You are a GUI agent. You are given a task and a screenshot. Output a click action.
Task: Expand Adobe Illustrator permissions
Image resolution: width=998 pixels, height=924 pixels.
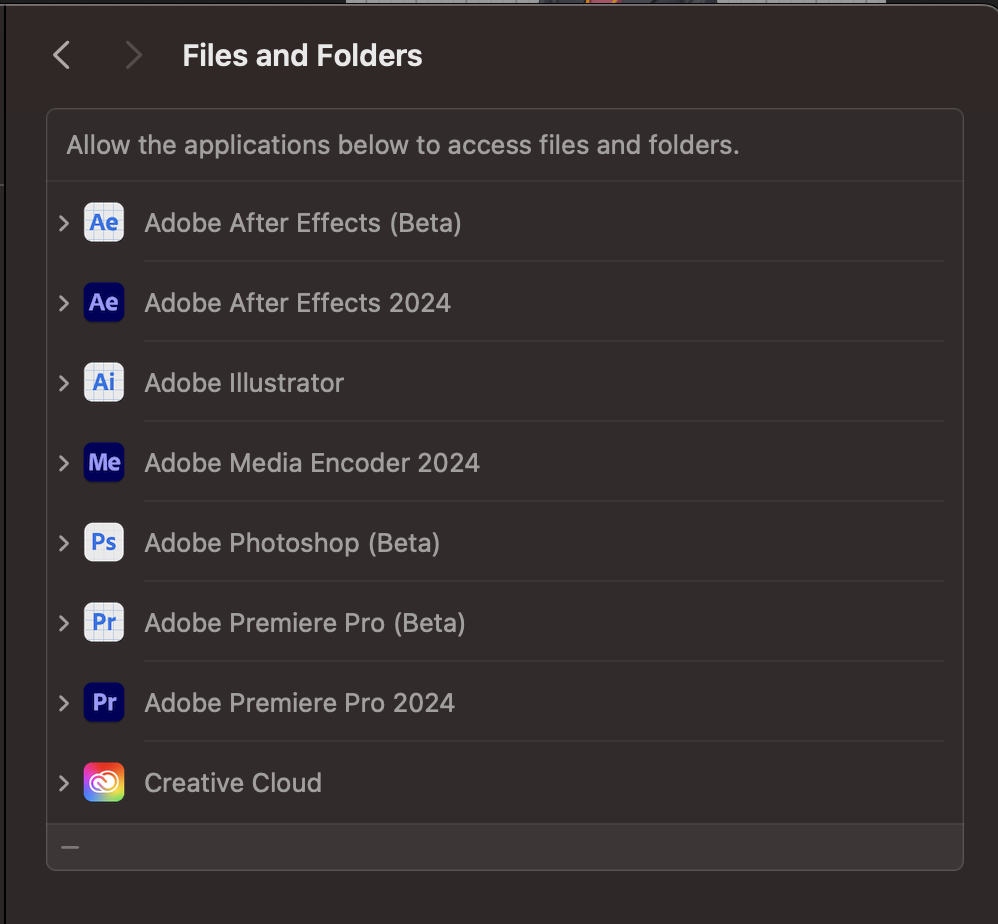[63, 382]
